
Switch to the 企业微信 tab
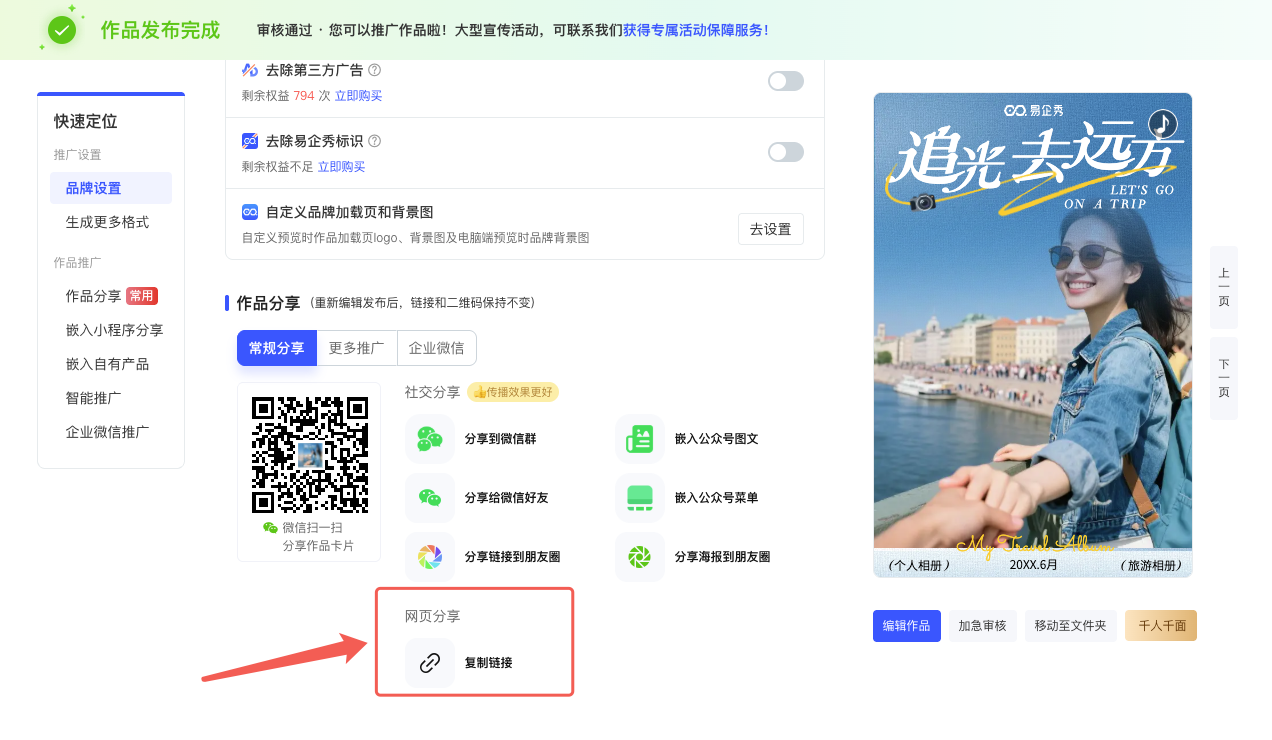coord(436,348)
